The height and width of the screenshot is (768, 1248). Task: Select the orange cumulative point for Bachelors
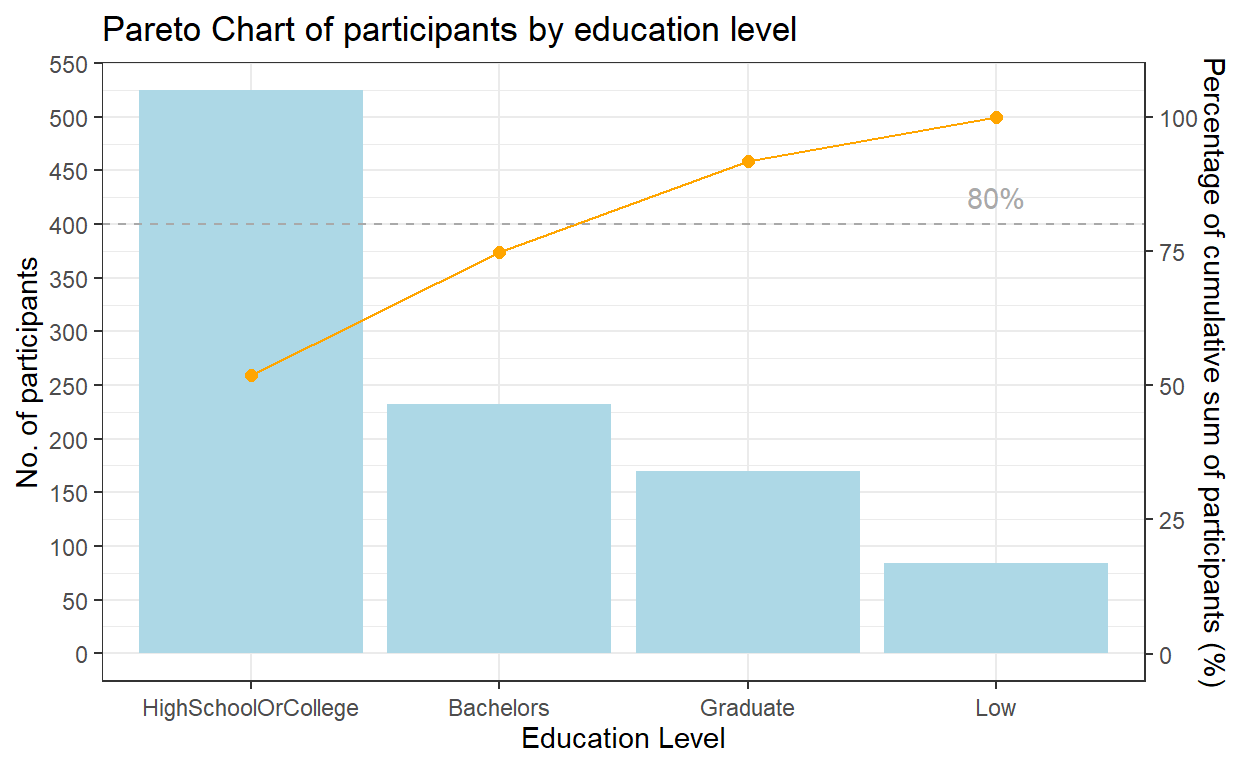click(499, 253)
